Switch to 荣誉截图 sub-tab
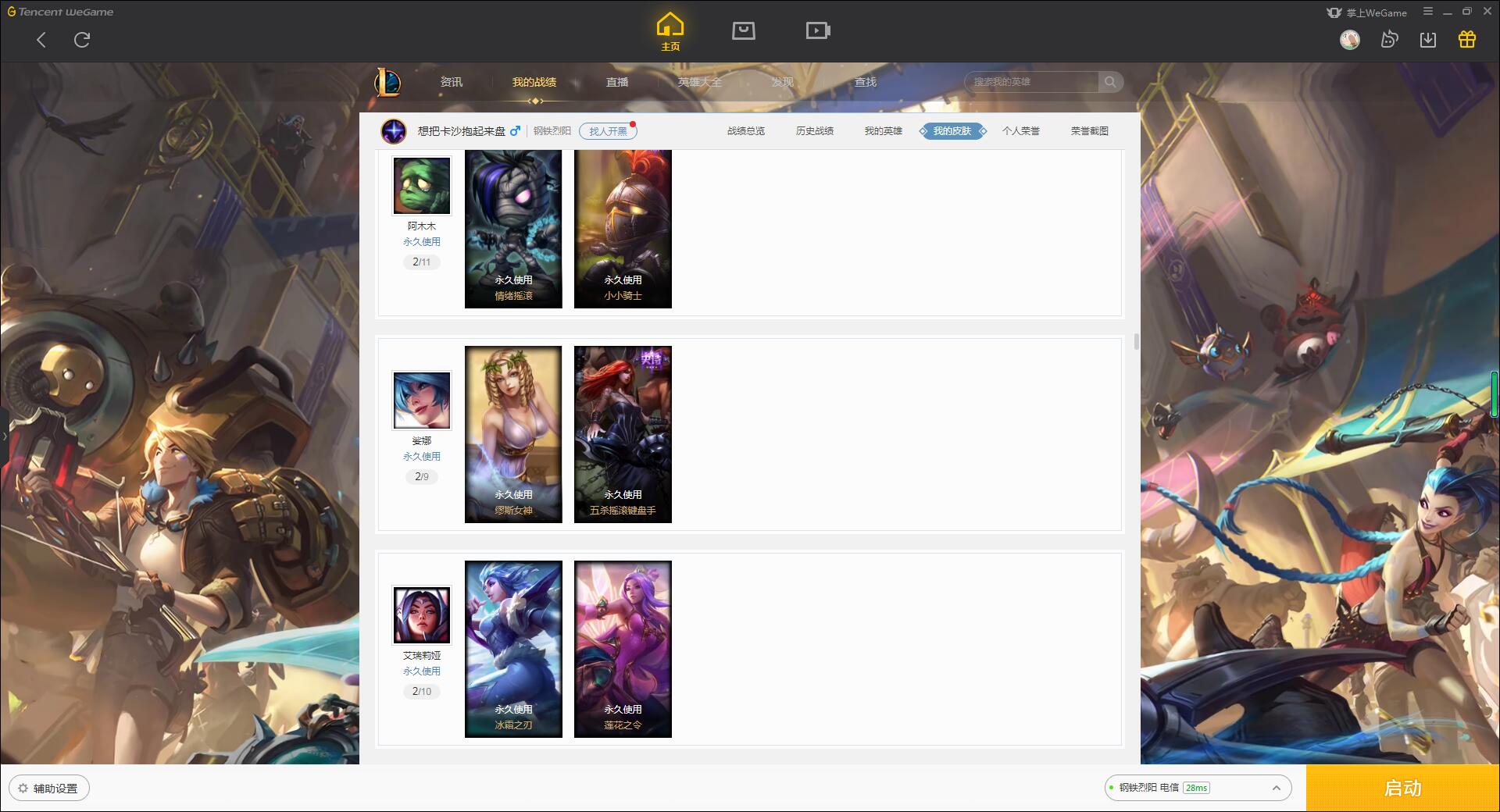 pyautogui.click(x=1090, y=131)
